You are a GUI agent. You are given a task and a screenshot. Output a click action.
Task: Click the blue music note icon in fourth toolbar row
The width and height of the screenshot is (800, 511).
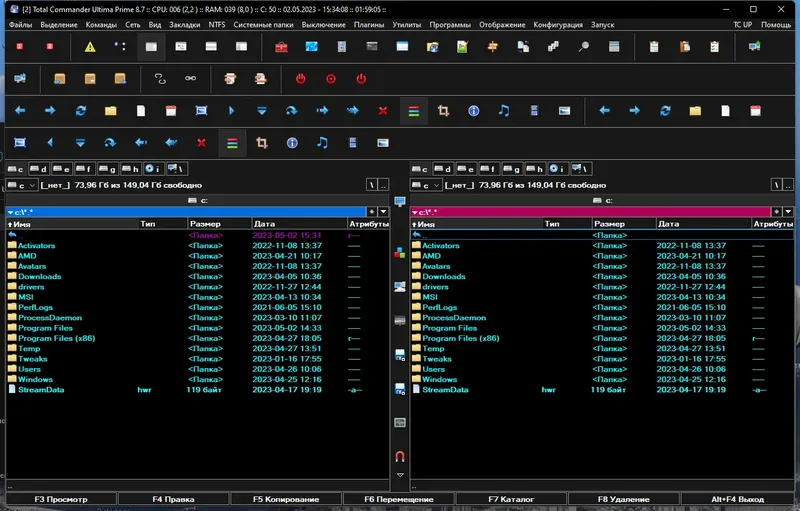coord(322,143)
